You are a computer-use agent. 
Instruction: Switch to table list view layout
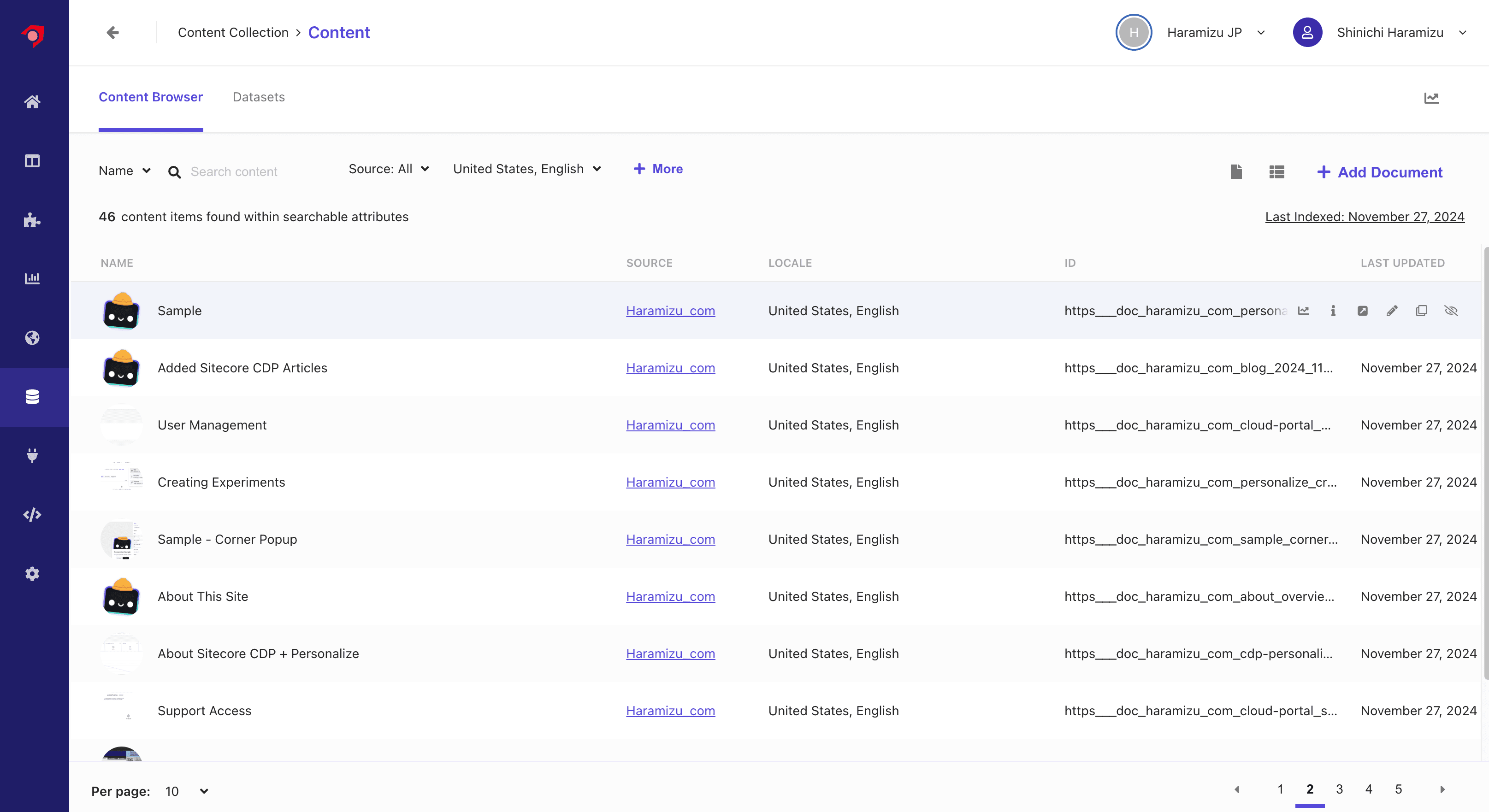pos(1277,171)
